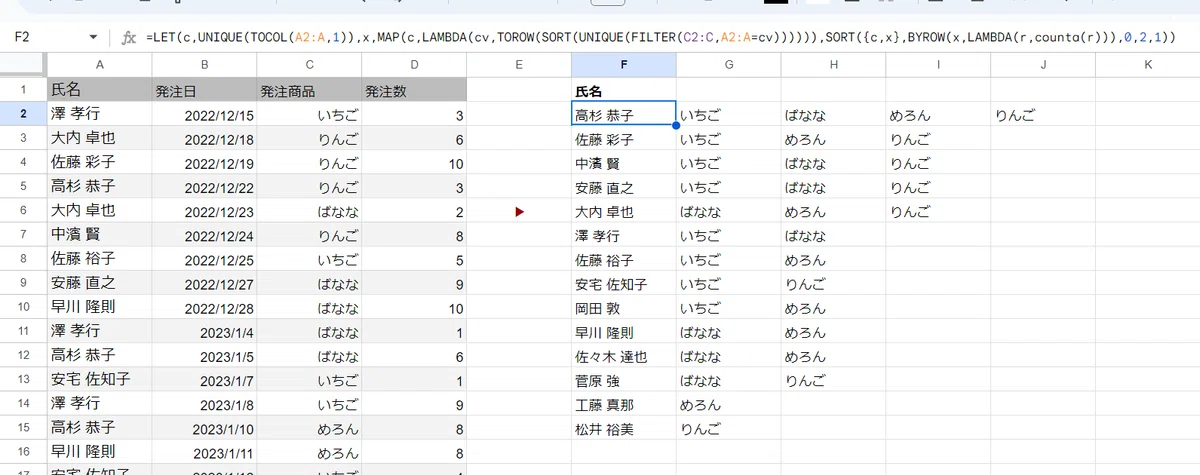Click りんご in column J
Screen dimensions: 1200x475
point(1043,114)
